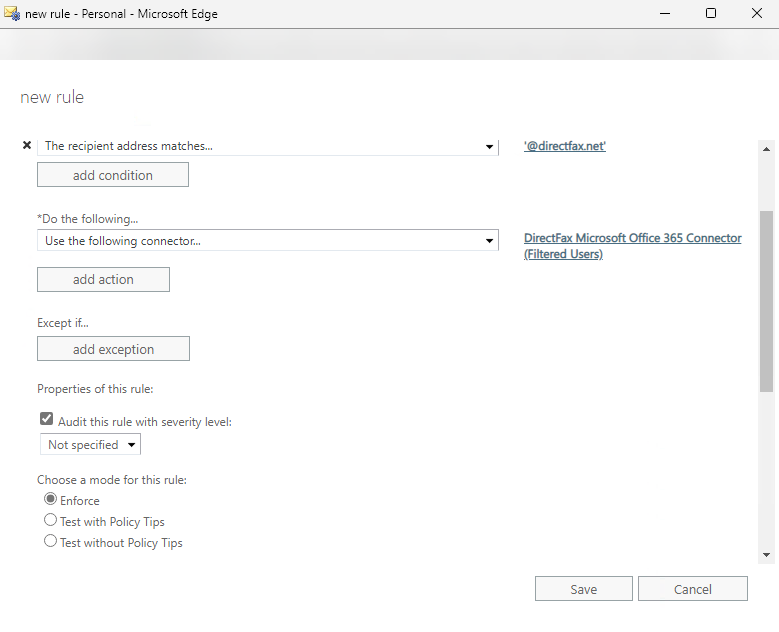Toggle Audit this rule checkbox
Viewport: 779px width, 632px height.
pyautogui.click(x=46, y=421)
